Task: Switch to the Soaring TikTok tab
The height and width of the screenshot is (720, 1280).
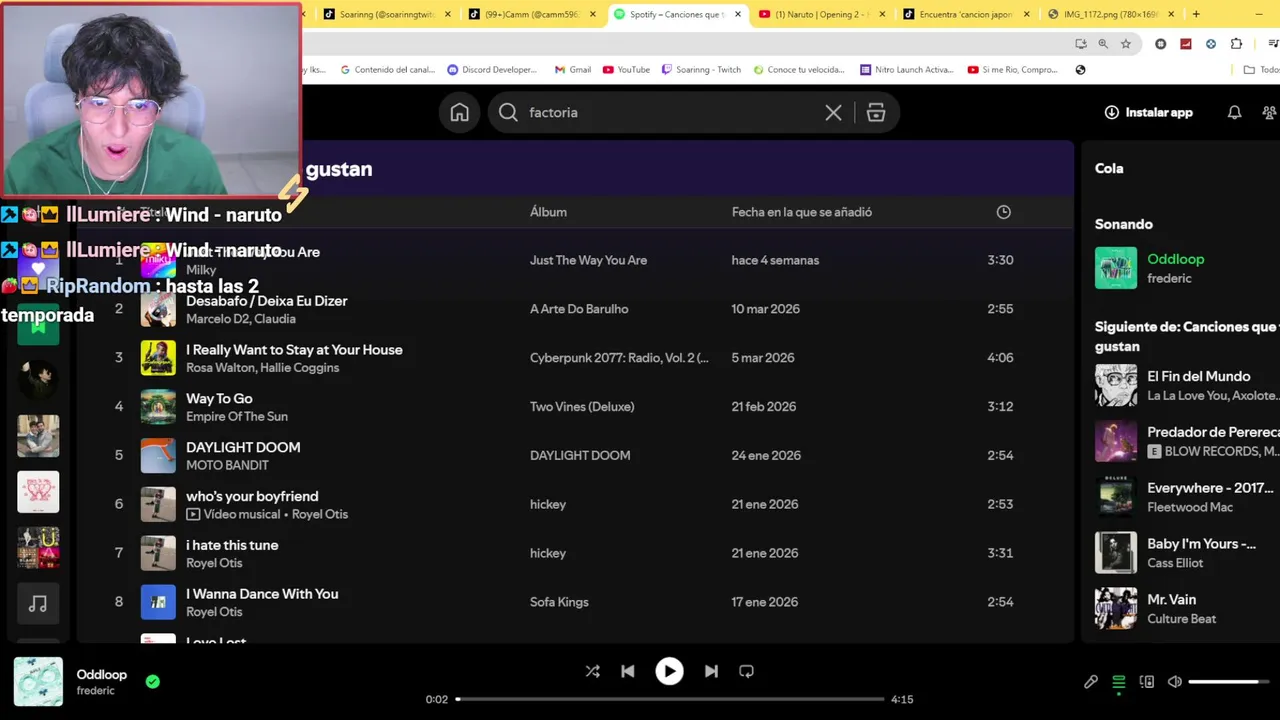Action: point(387,14)
